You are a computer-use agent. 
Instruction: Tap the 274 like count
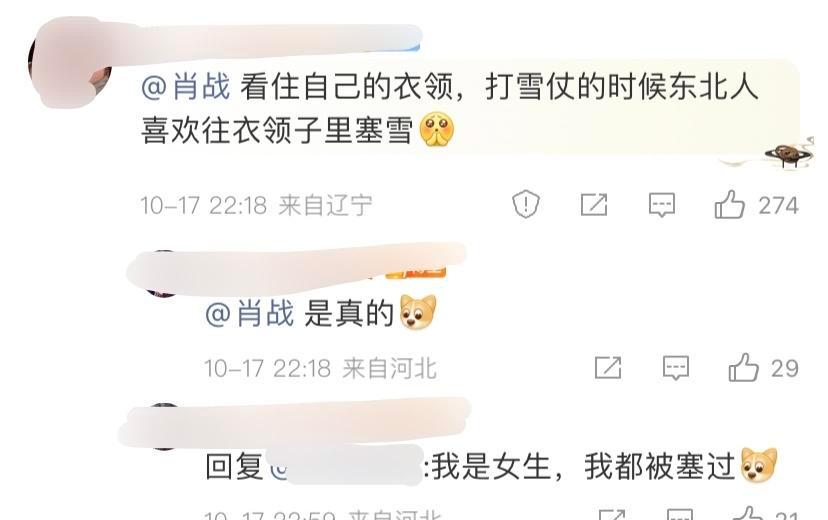[778, 205]
